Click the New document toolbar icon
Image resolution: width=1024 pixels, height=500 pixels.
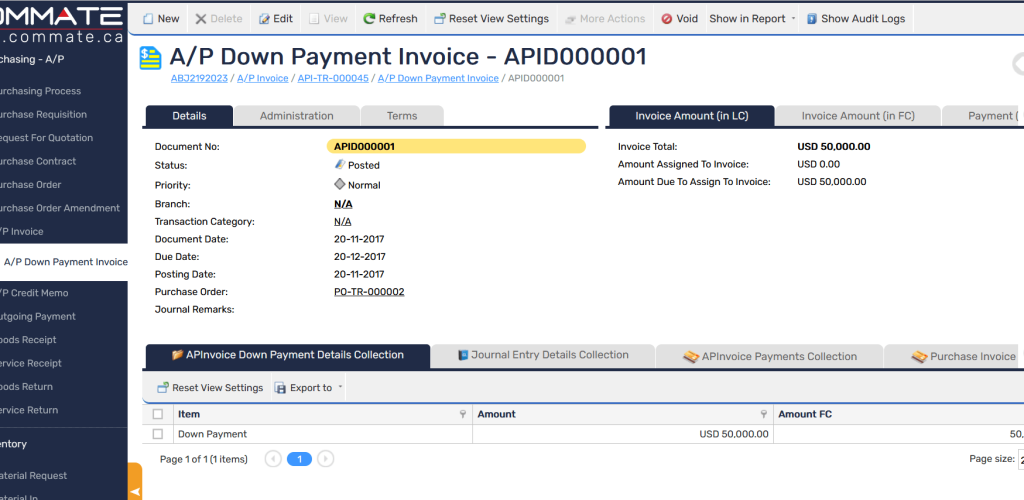tap(148, 19)
